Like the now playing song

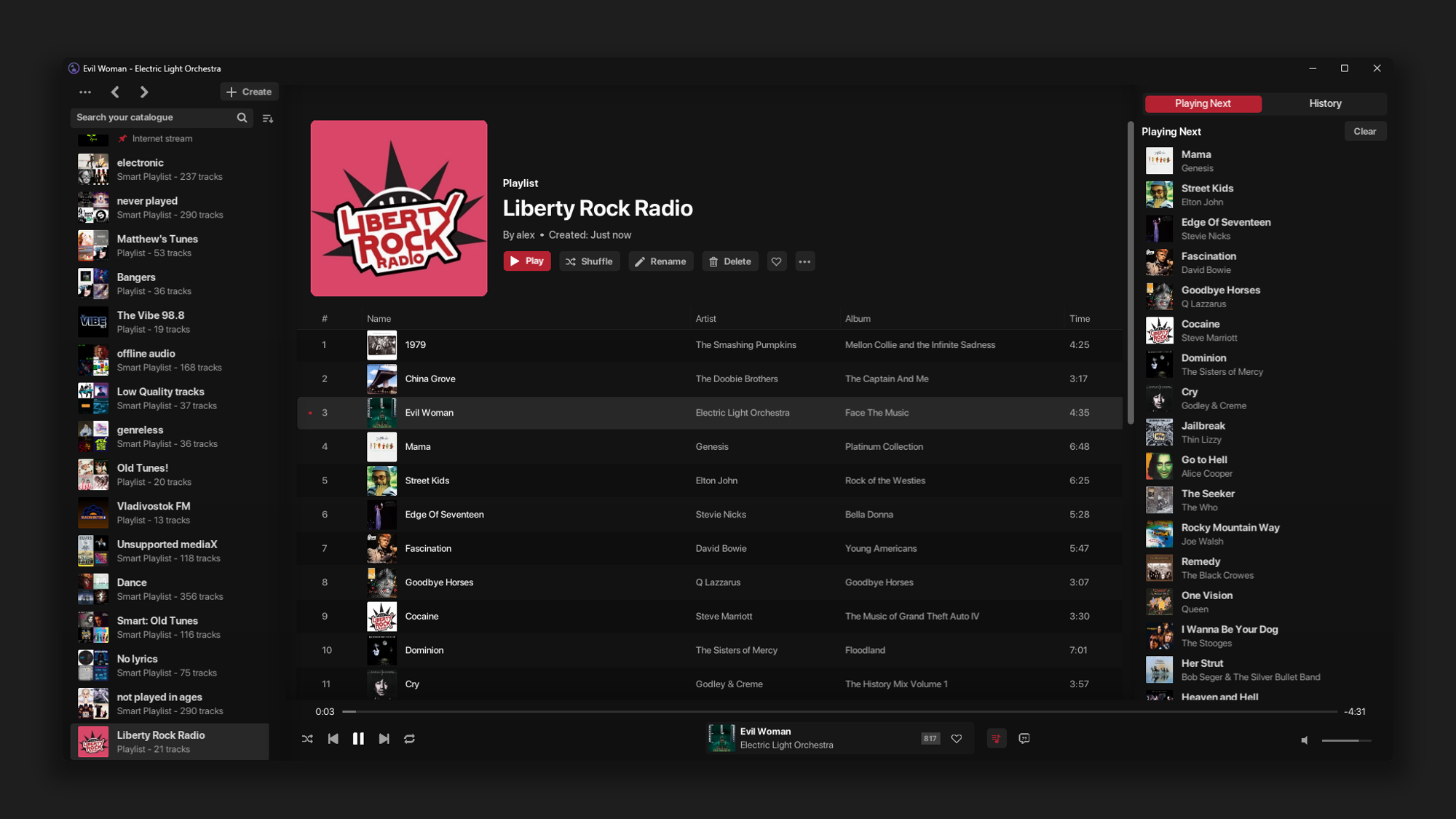[957, 738]
